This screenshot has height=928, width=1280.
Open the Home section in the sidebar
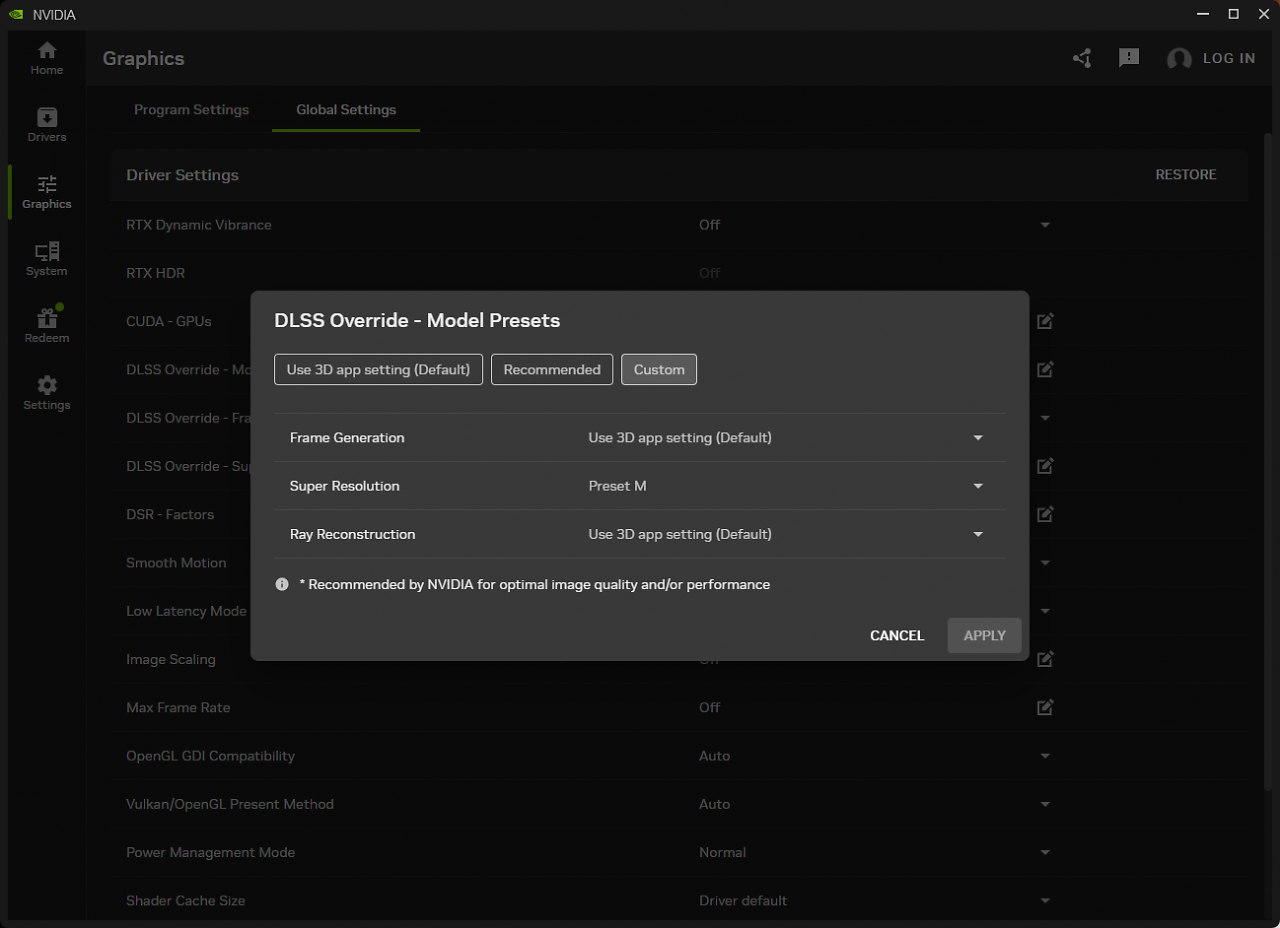click(x=46, y=59)
